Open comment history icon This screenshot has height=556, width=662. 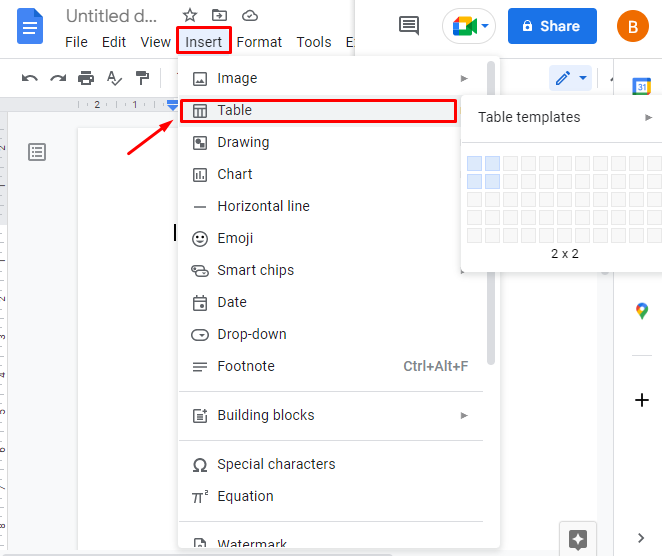[409, 26]
